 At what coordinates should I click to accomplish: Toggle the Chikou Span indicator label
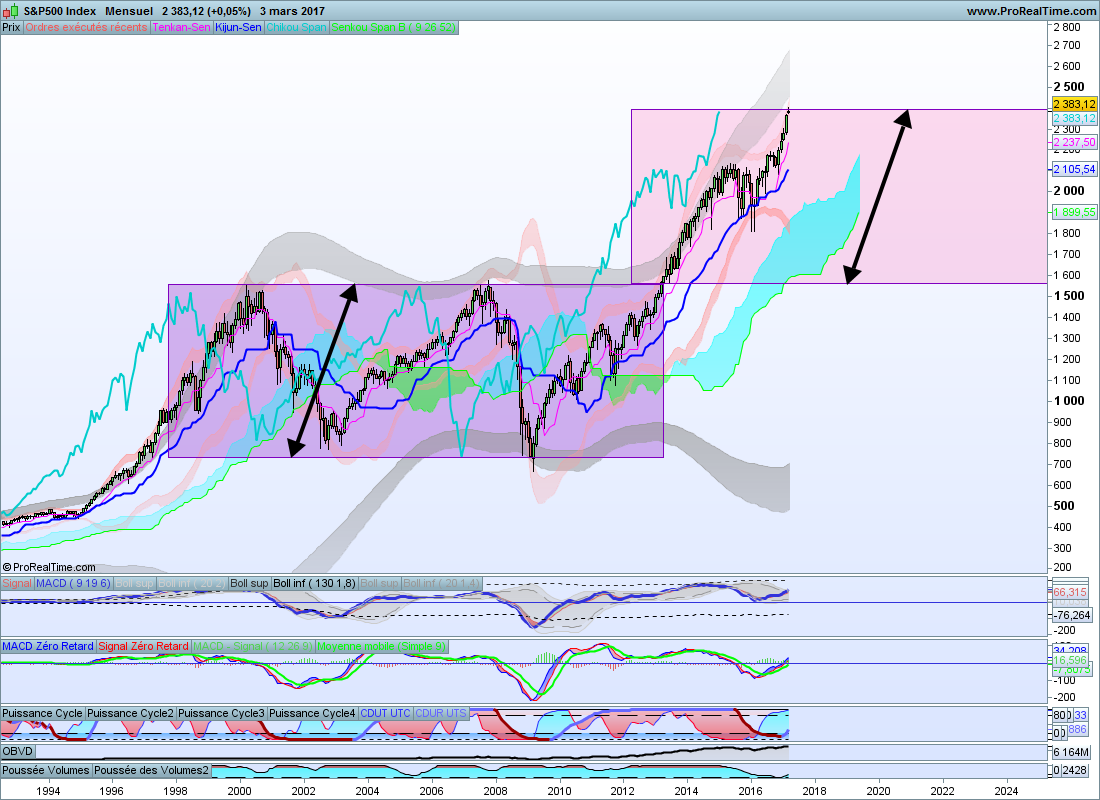(296, 27)
